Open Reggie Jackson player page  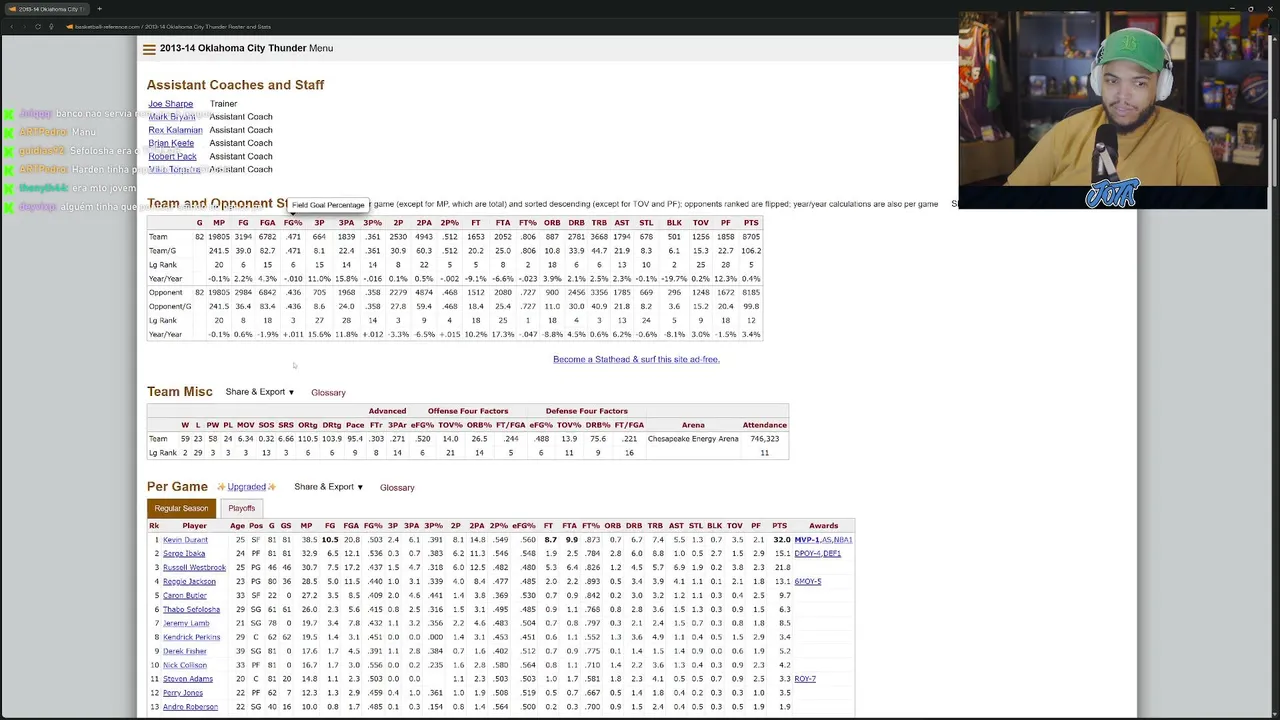tap(189, 581)
